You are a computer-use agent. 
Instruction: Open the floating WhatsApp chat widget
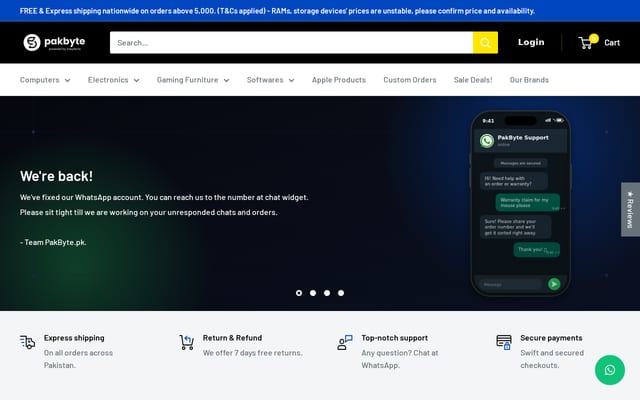pos(610,370)
